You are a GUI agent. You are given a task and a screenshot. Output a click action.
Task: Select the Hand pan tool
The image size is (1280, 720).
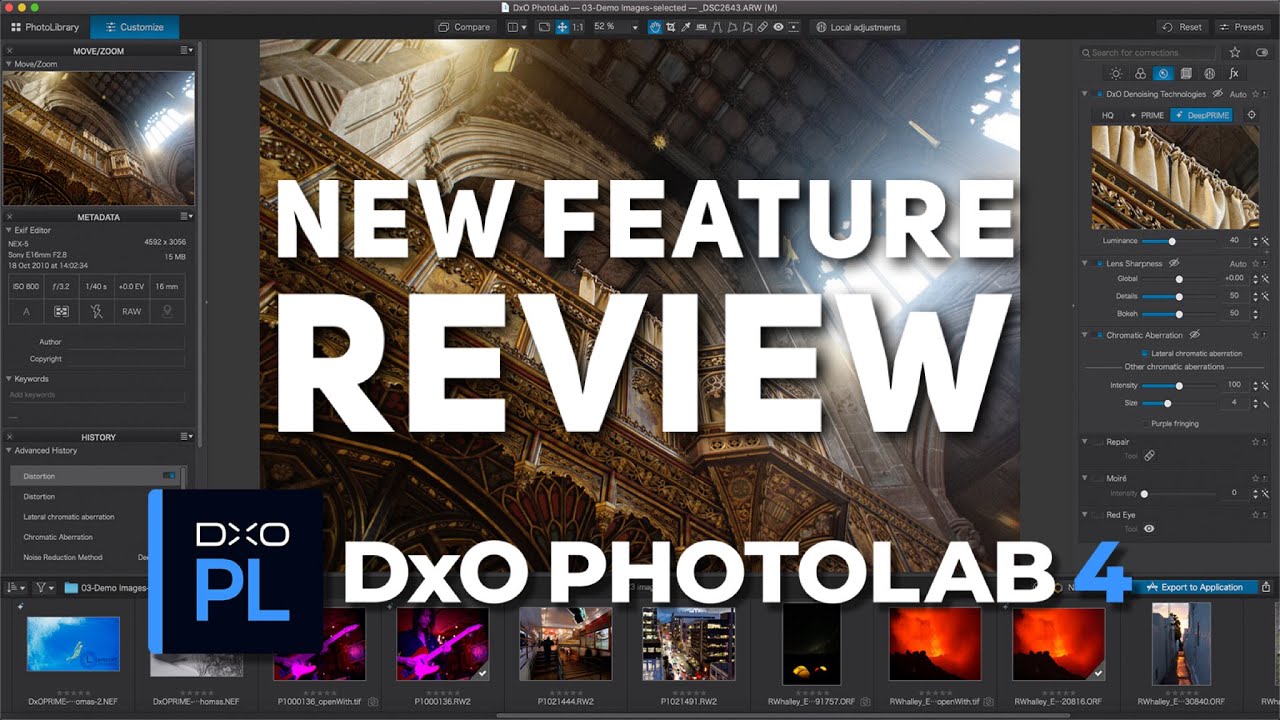click(x=655, y=27)
